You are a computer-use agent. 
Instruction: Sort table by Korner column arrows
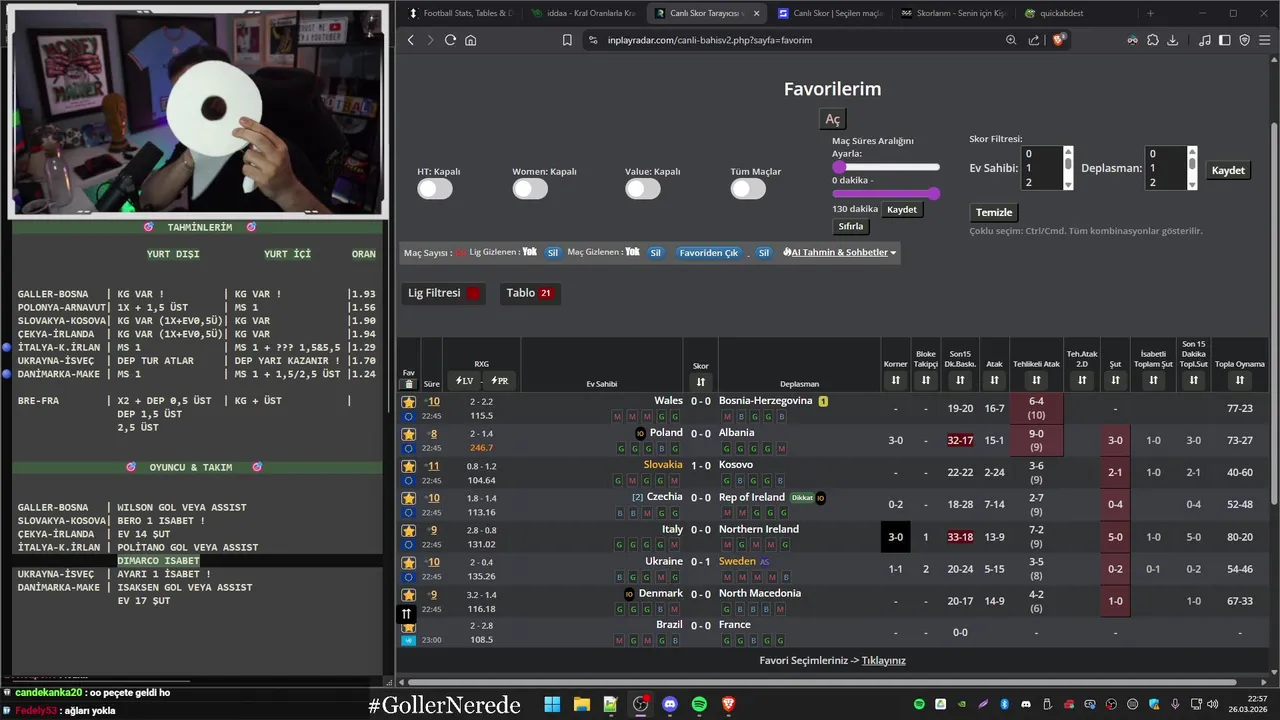tap(896, 381)
